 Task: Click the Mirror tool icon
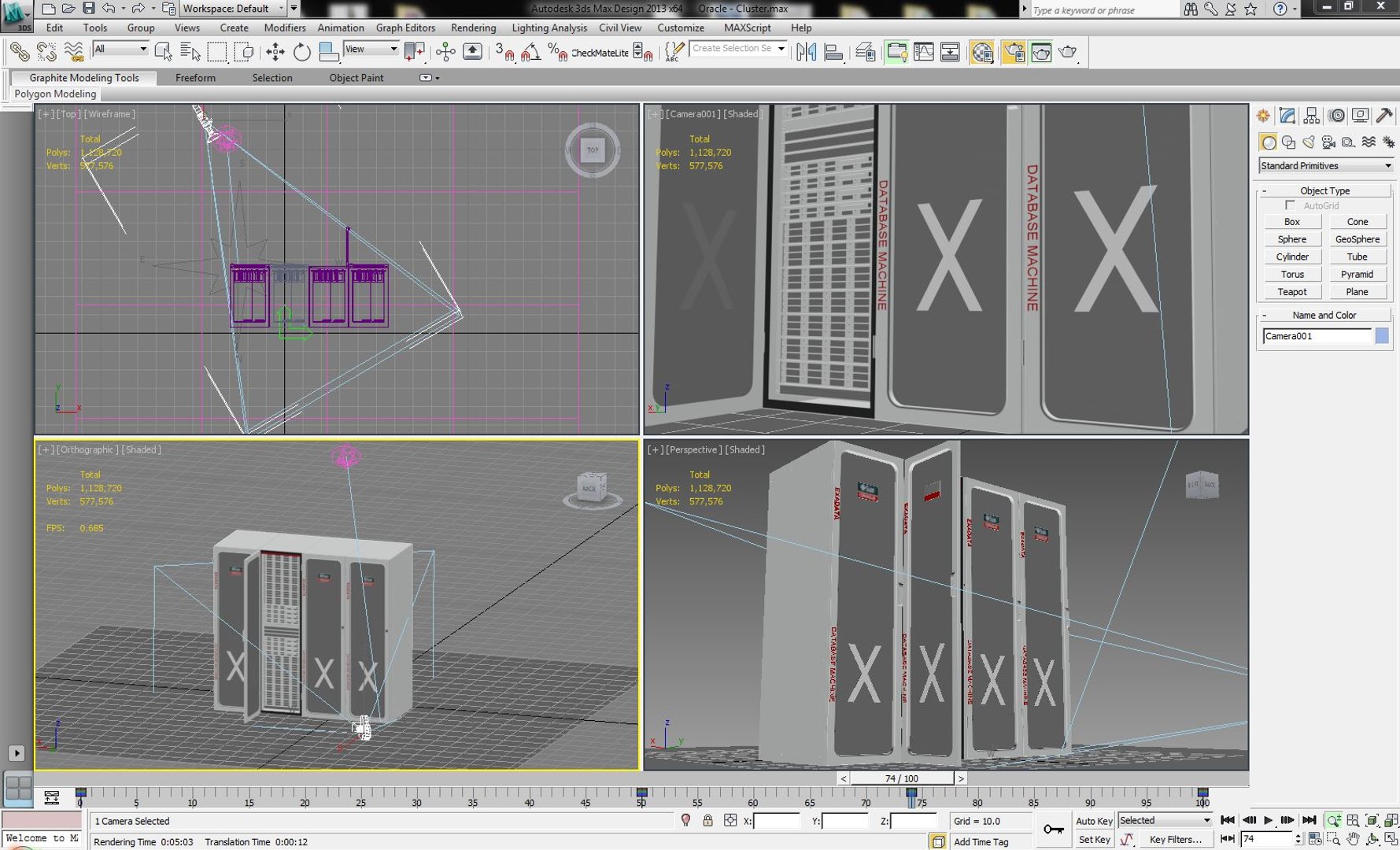coord(806,53)
